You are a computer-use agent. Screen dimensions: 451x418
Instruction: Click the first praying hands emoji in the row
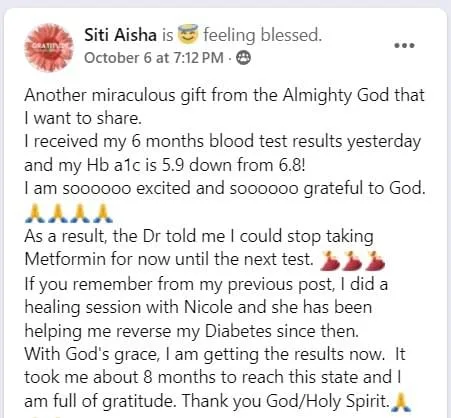tap(35, 213)
